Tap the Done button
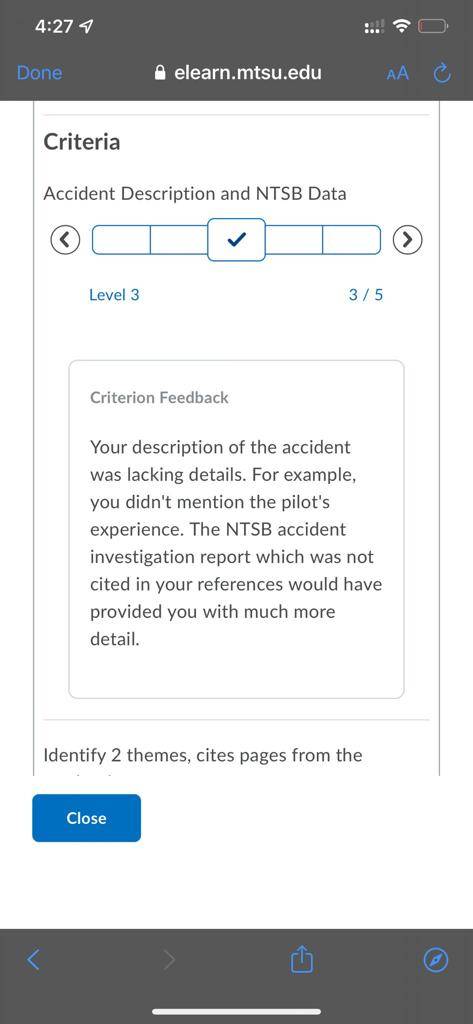This screenshot has height=1024, width=473. point(39,72)
